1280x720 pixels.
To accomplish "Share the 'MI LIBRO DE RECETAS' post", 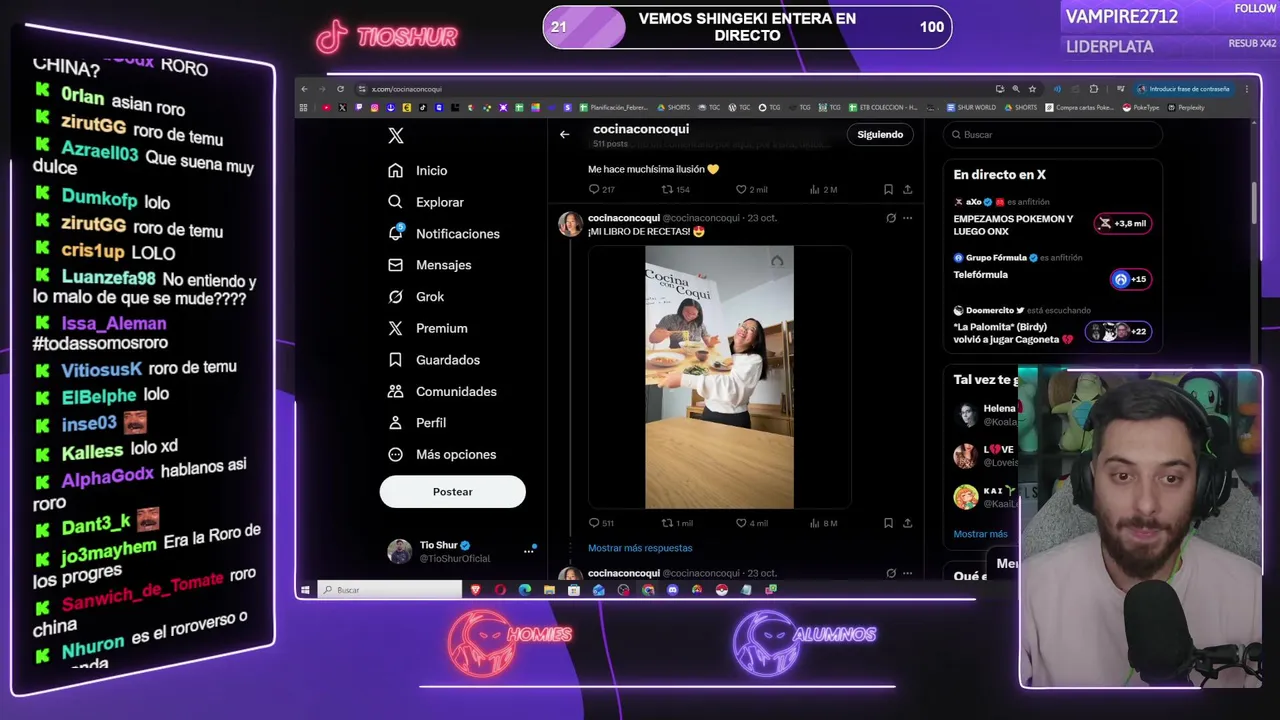I will click(907, 523).
